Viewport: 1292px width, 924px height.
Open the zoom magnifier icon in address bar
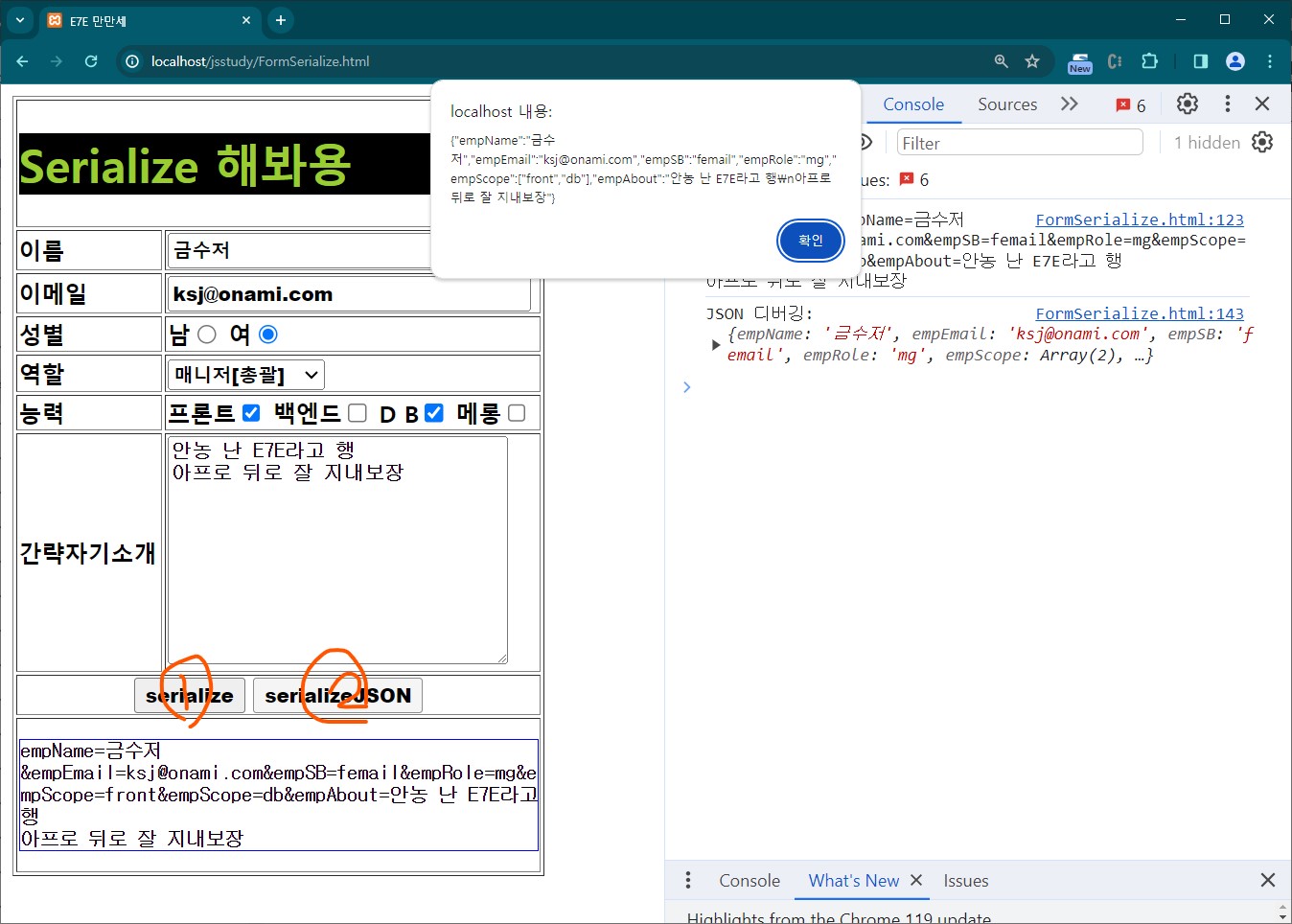point(1002,61)
